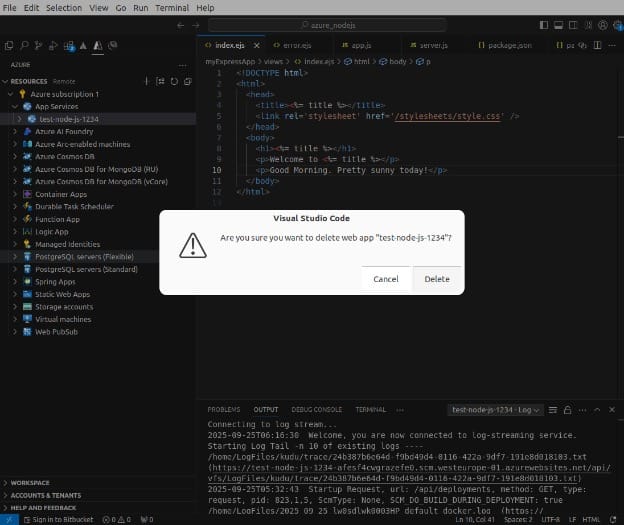Screen dimensions: 624x525
Task: Split the editor to the right
Action: coord(597,45)
